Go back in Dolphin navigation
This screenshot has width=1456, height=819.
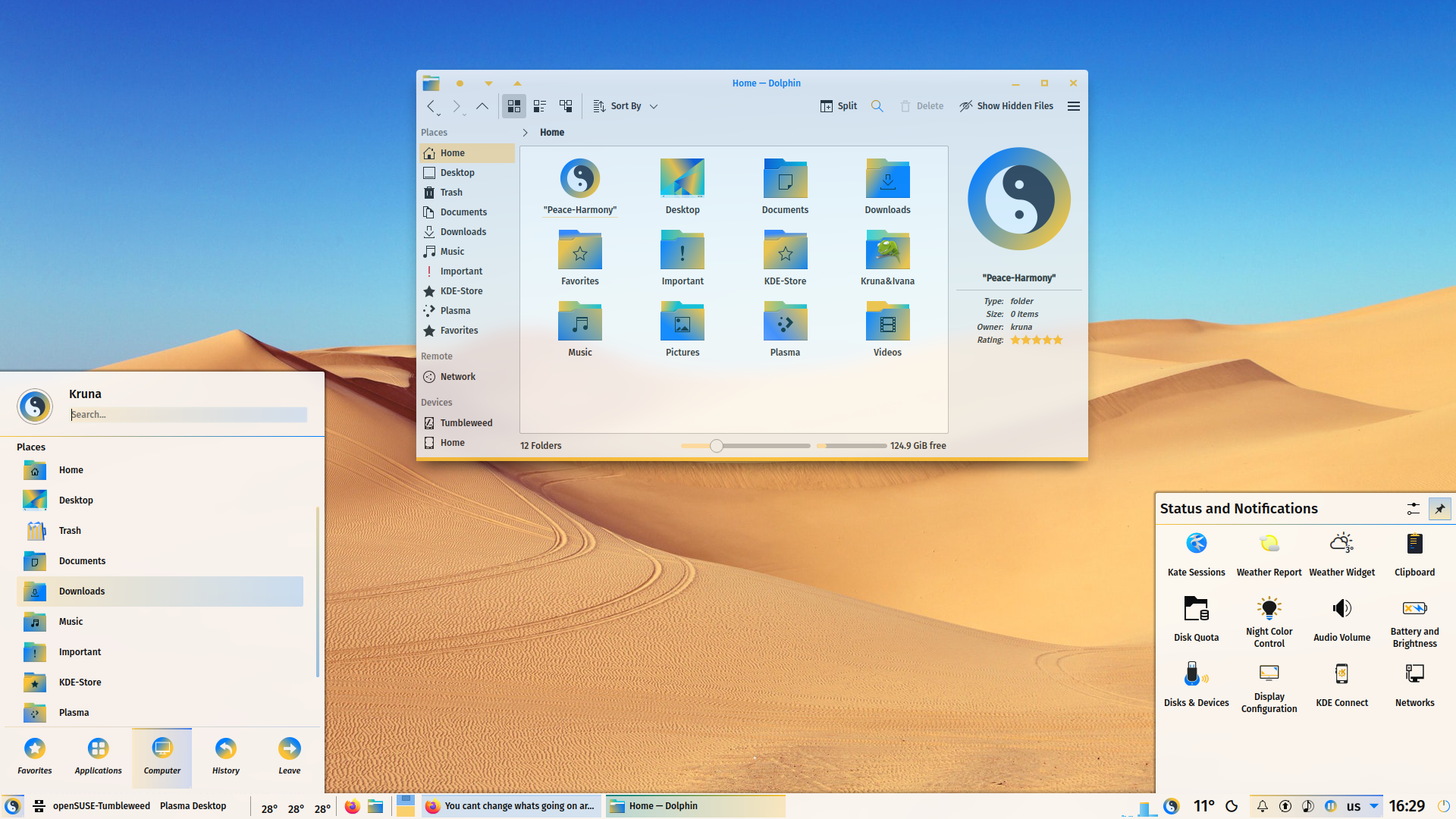coord(431,106)
